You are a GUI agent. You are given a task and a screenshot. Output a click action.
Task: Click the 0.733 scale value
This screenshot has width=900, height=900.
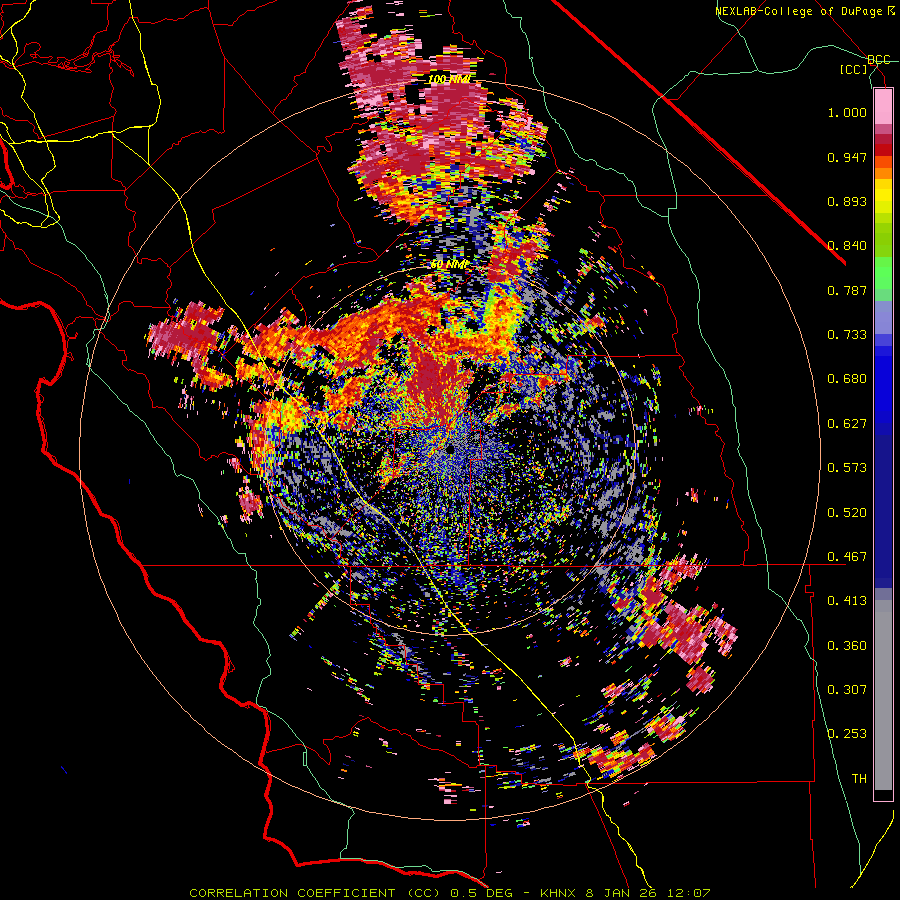point(847,335)
